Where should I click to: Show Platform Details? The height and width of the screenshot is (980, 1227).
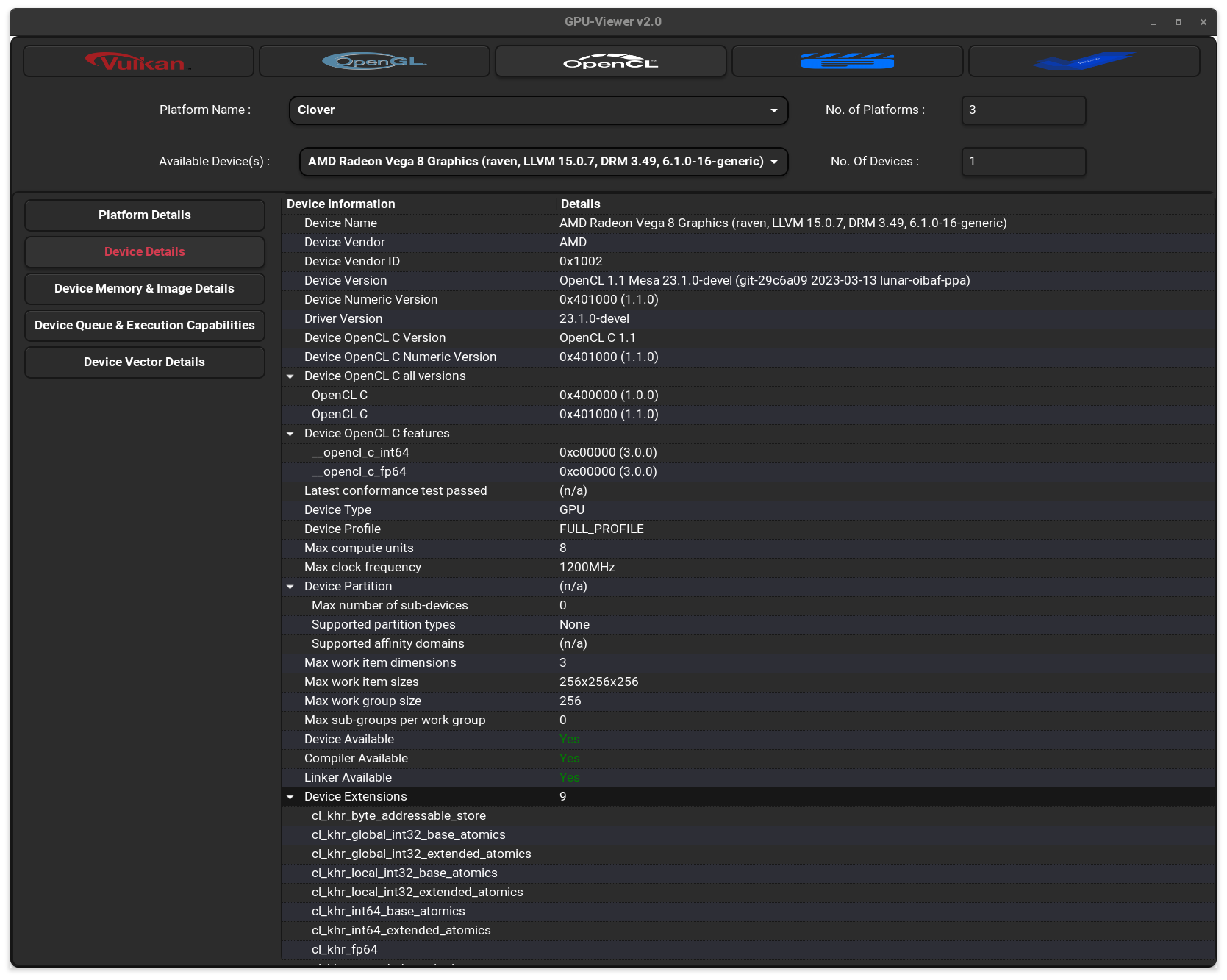[145, 215]
